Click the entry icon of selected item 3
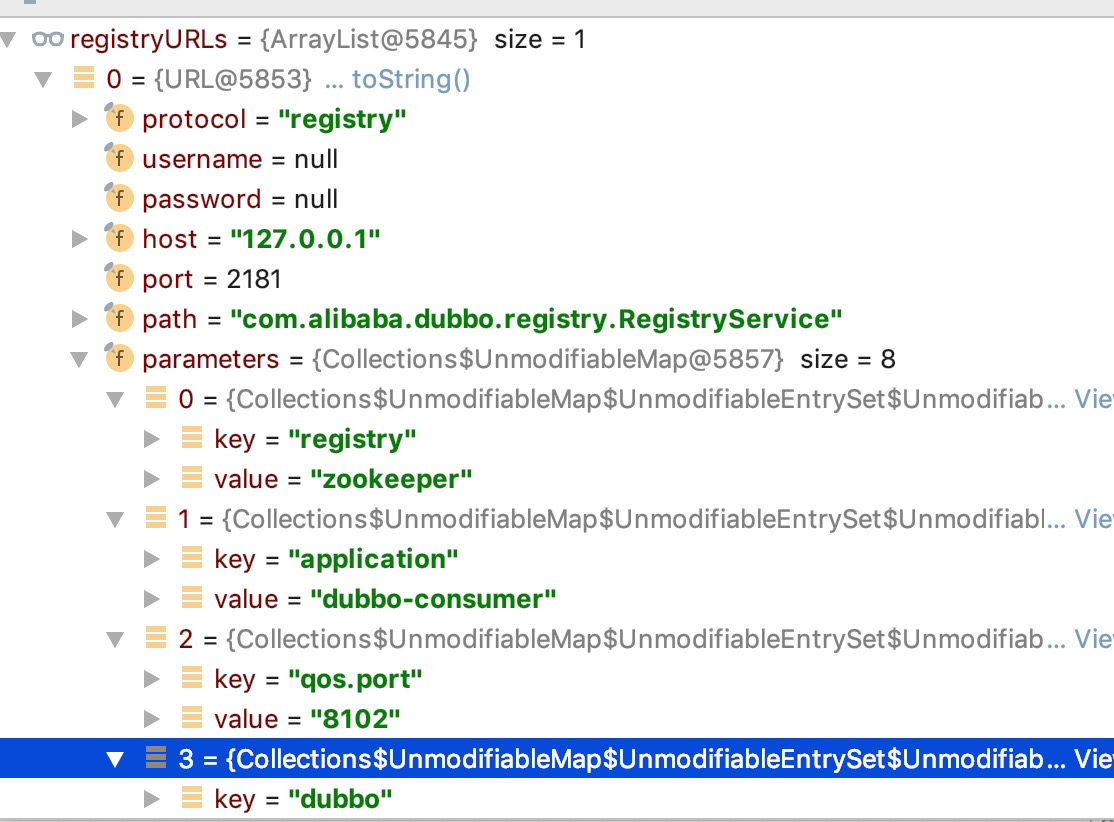 [156, 758]
